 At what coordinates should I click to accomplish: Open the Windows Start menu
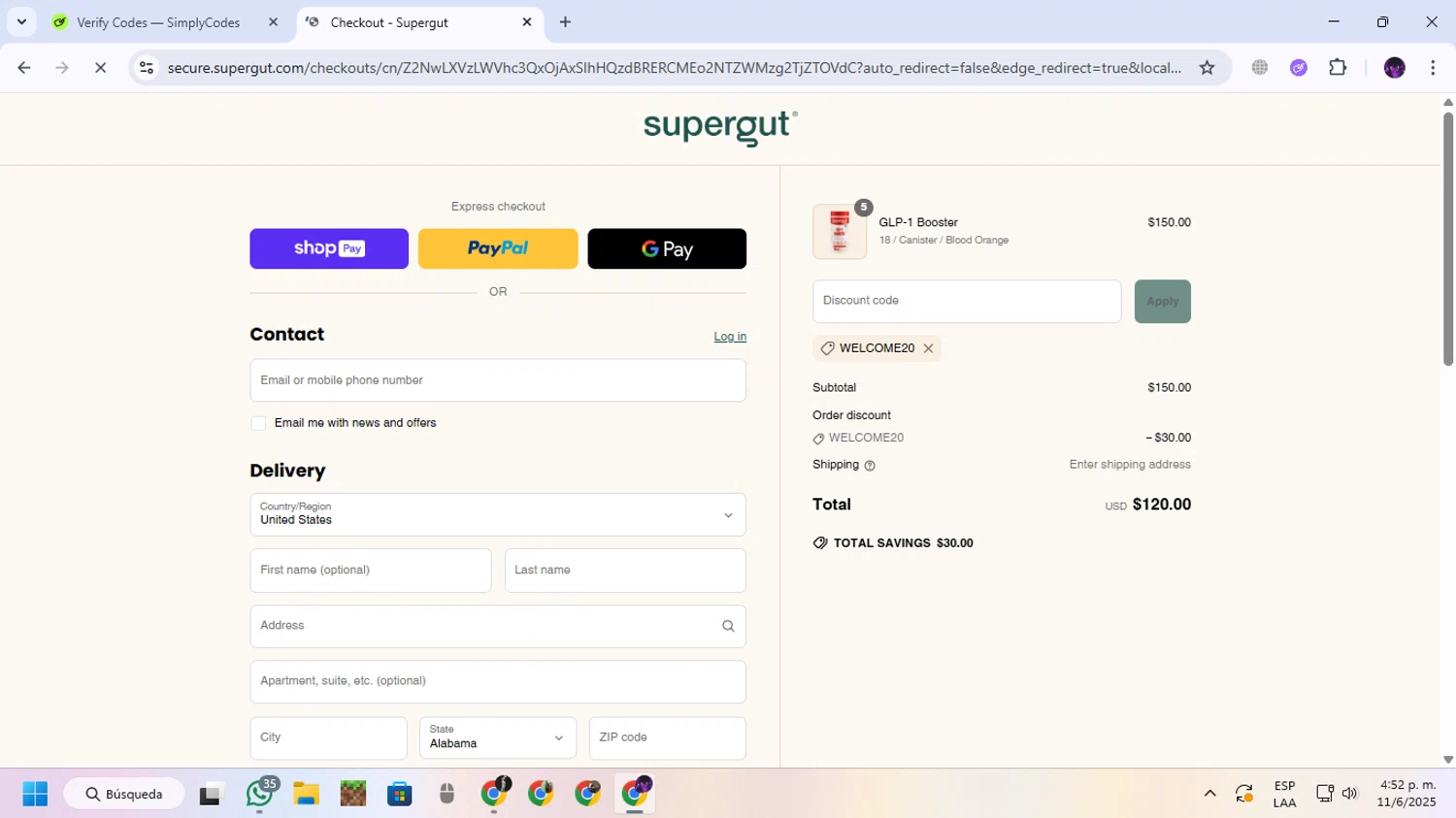coord(35,794)
